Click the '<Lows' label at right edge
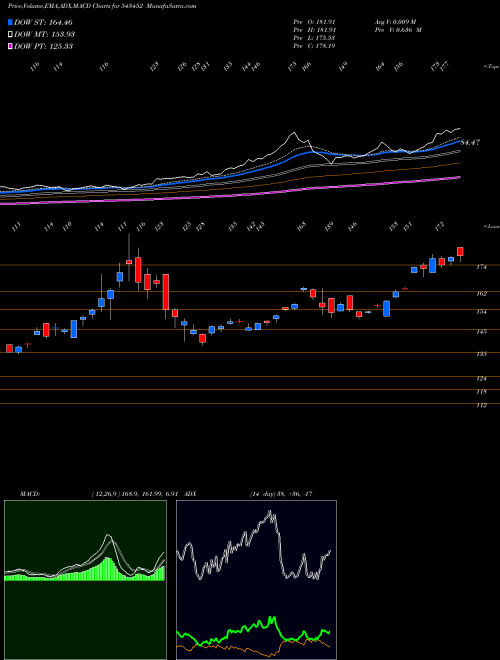500x660 pixels. pos(491,226)
